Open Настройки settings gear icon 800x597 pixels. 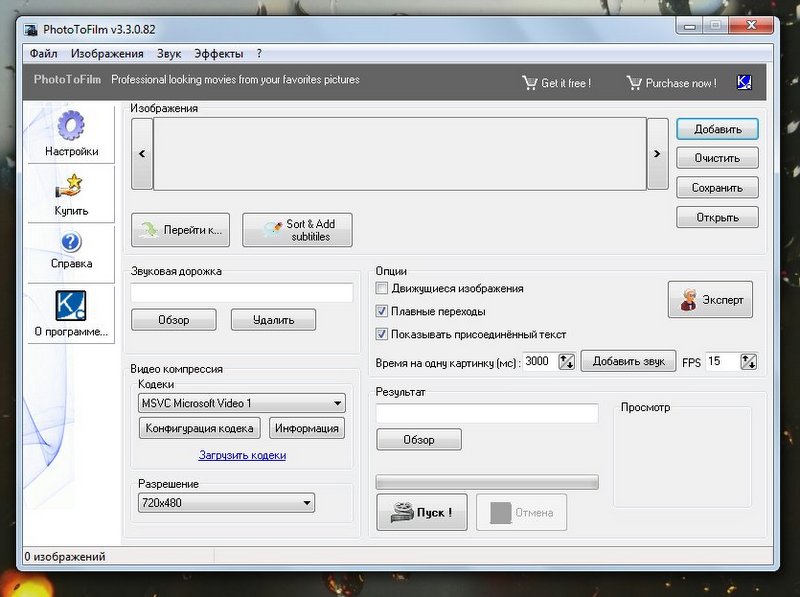tap(71, 125)
